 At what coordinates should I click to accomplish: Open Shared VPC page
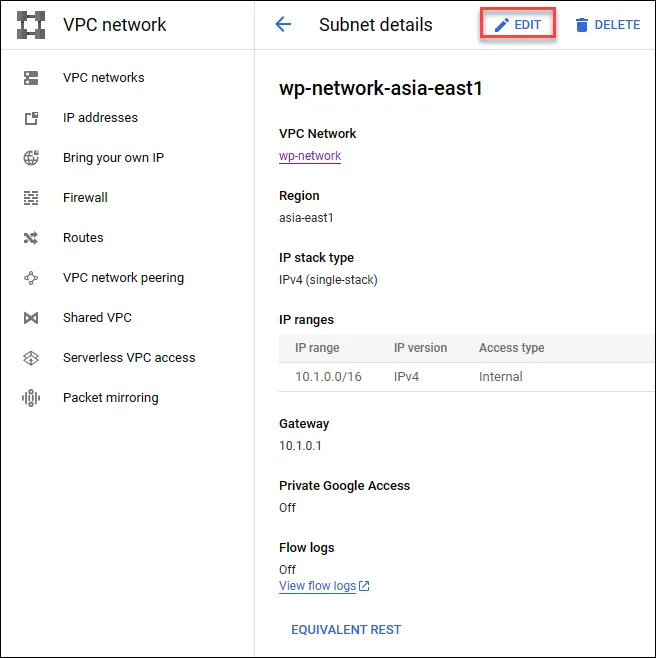[97, 318]
